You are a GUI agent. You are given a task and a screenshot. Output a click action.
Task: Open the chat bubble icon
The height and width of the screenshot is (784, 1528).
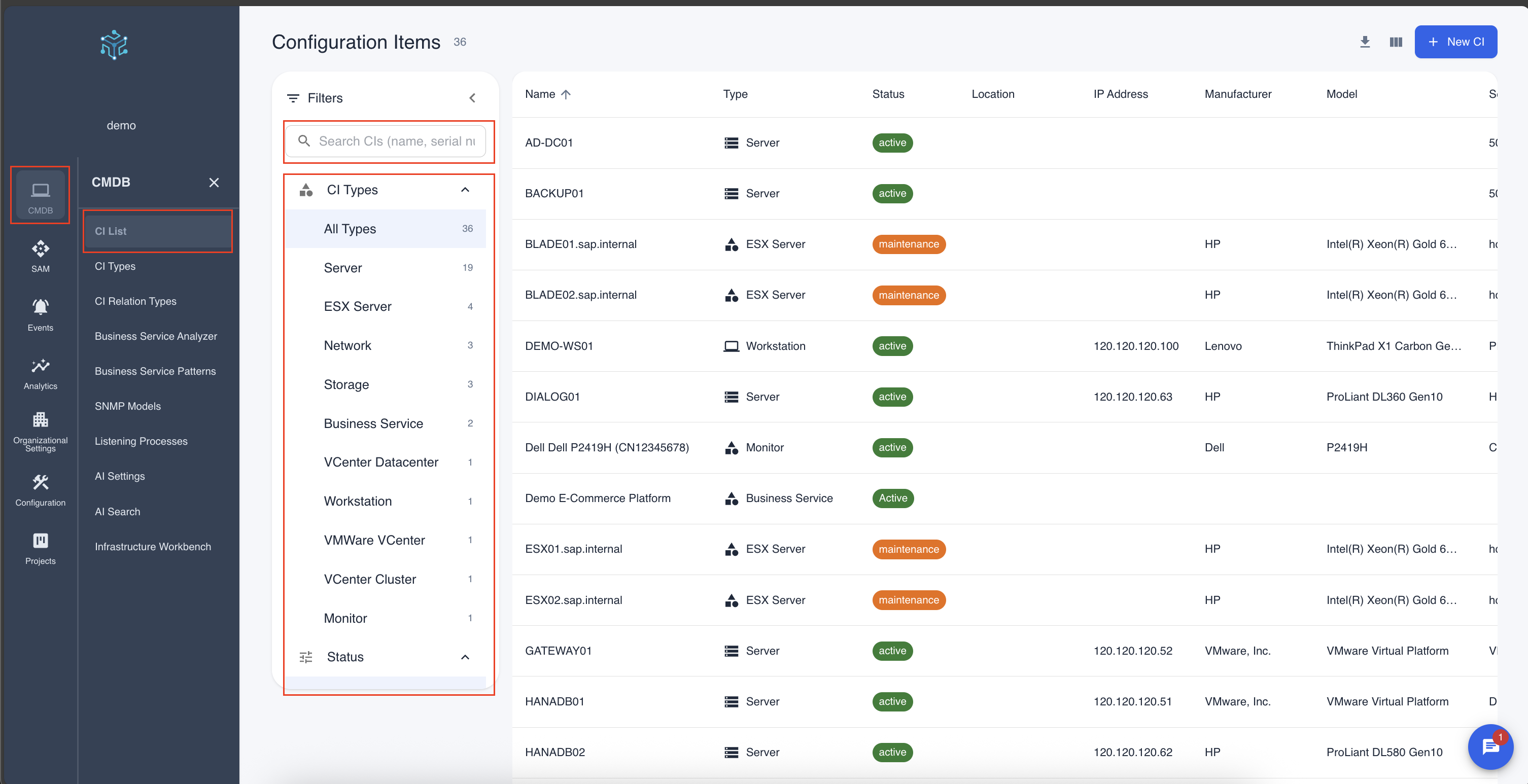[x=1490, y=747]
